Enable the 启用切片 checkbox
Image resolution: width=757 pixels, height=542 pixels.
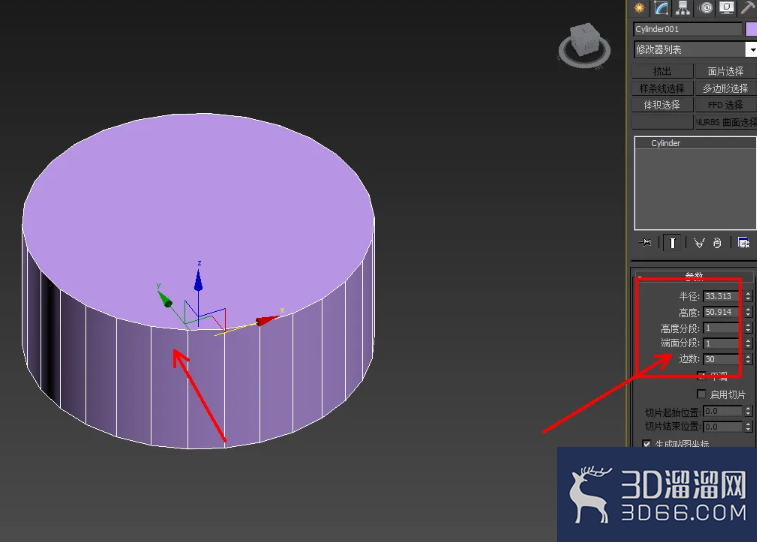tap(701, 394)
